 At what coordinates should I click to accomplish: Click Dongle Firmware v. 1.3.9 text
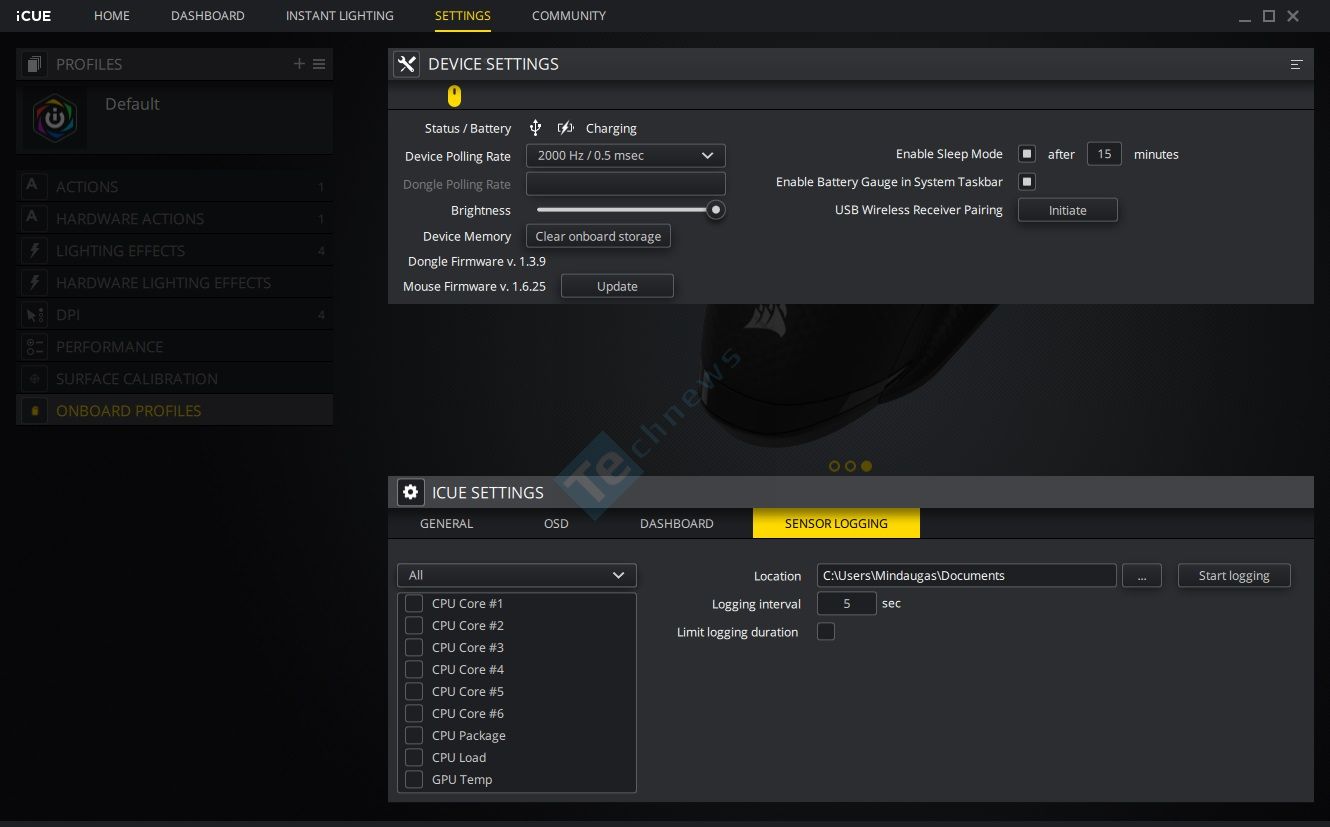point(477,261)
